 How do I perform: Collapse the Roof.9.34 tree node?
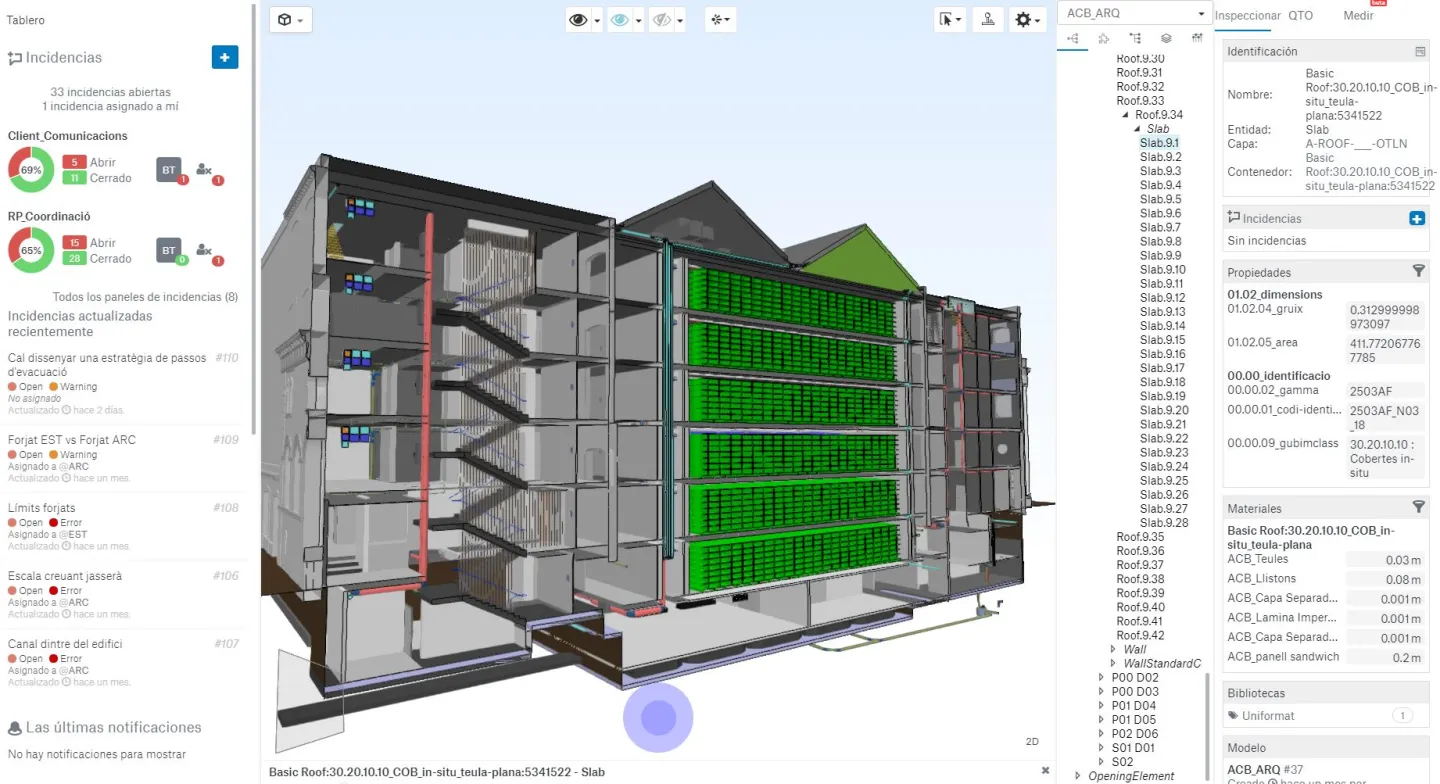point(1127,115)
